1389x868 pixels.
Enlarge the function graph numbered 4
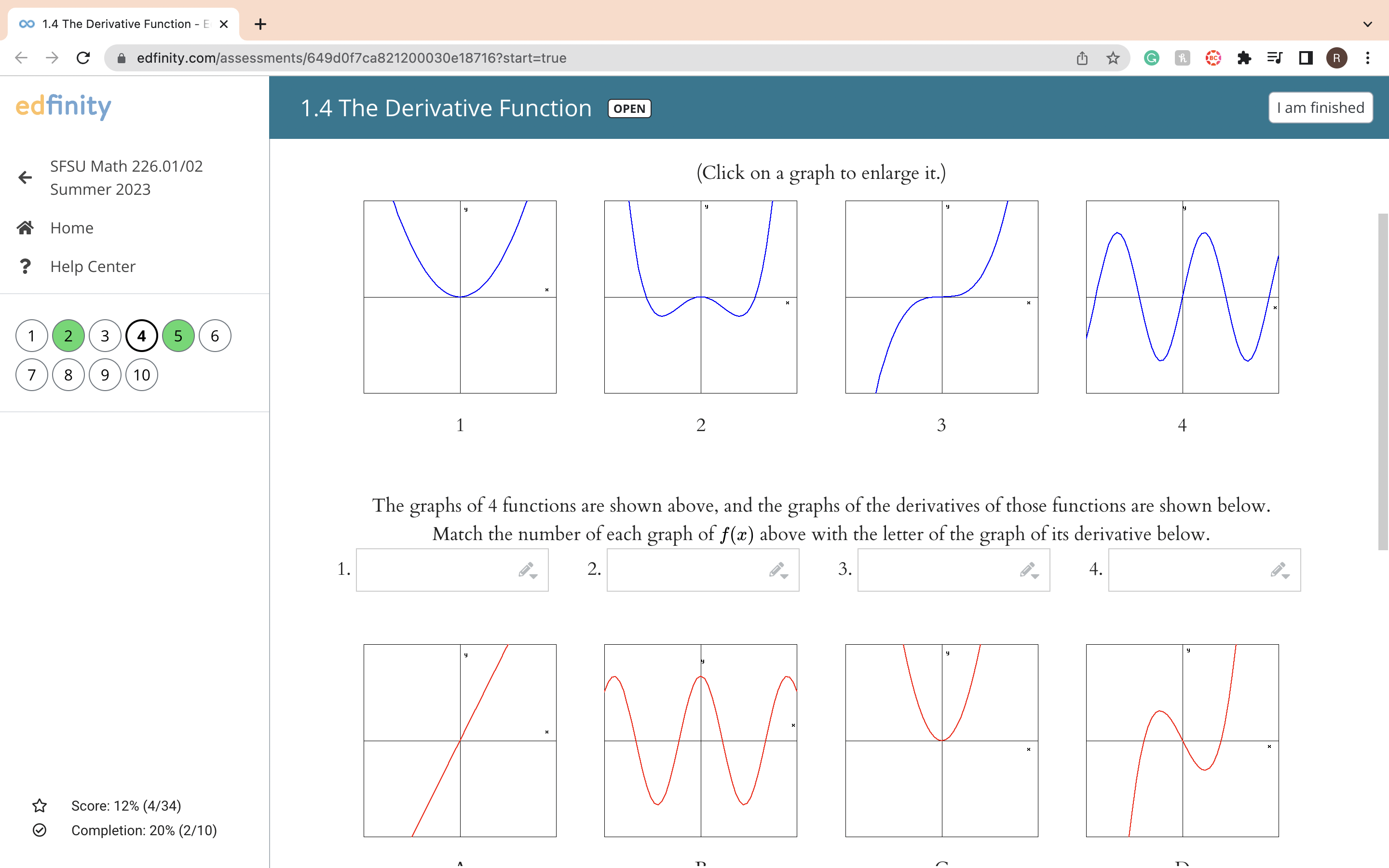pyautogui.click(x=1182, y=297)
